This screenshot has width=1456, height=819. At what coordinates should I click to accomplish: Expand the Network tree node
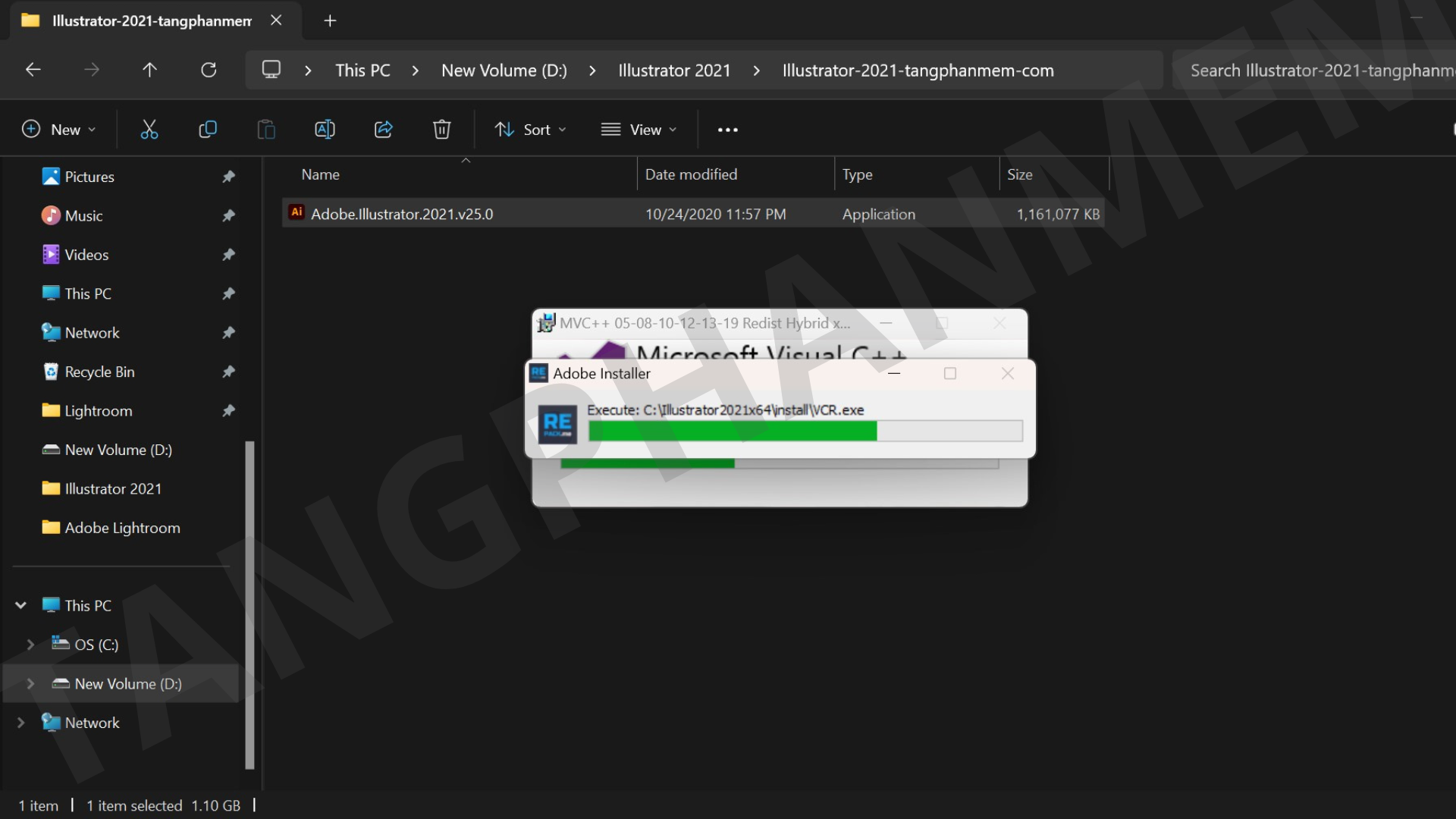tap(21, 723)
